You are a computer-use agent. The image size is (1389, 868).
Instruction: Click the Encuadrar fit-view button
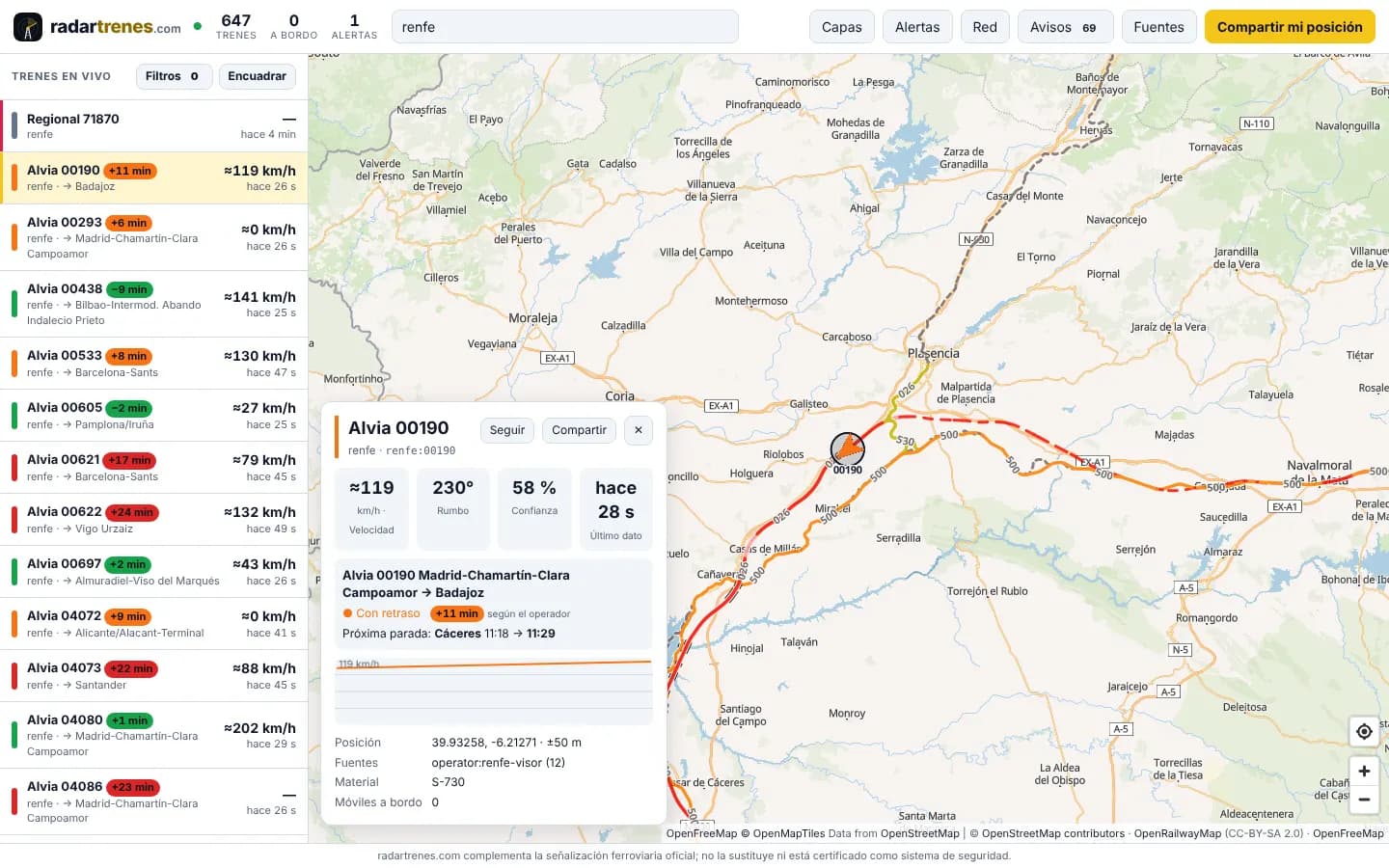coord(257,76)
